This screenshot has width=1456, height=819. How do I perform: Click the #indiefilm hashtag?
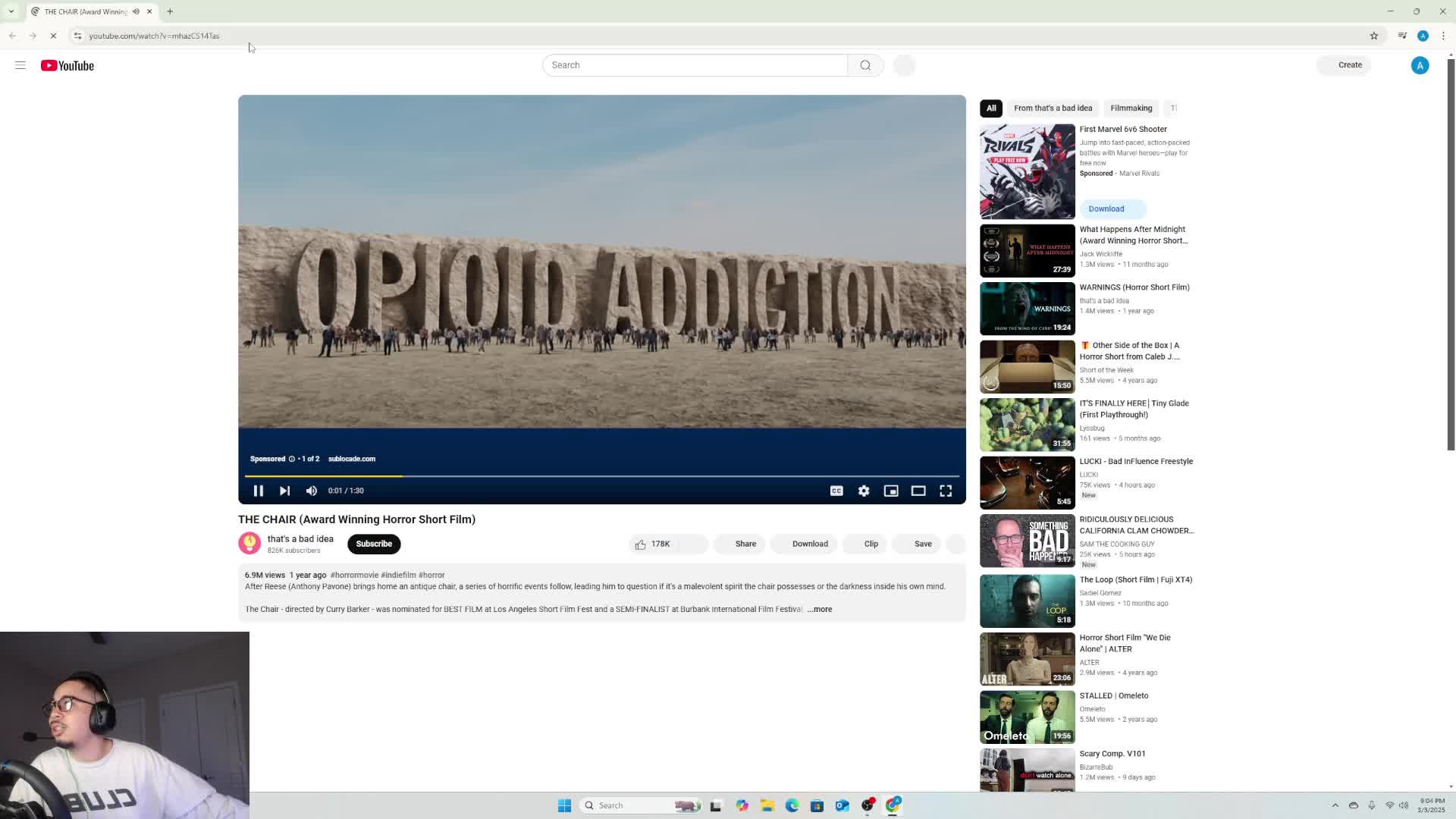tap(398, 575)
